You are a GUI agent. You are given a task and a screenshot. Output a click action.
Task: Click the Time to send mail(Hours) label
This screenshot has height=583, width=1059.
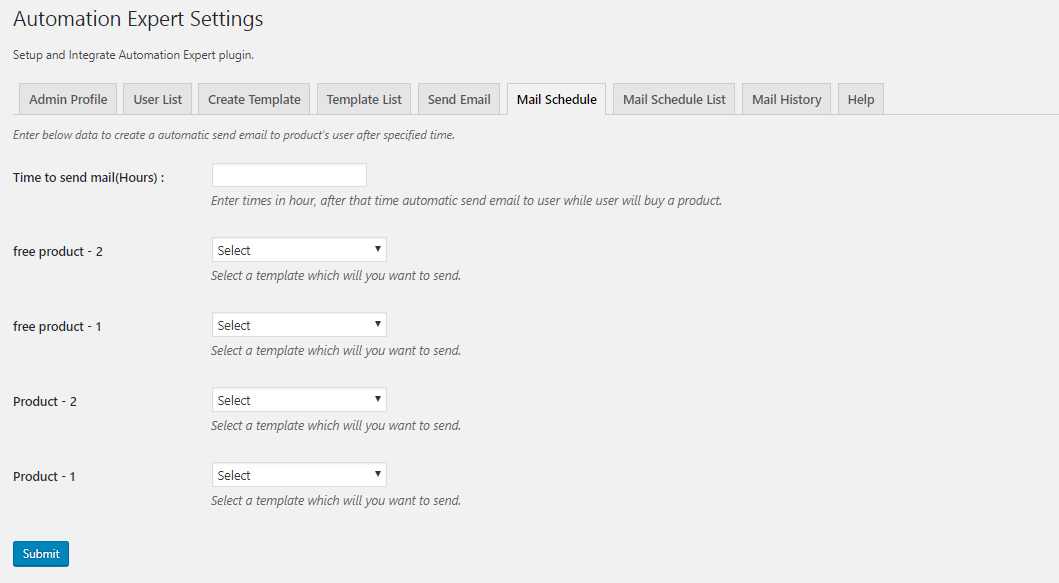[88, 177]
